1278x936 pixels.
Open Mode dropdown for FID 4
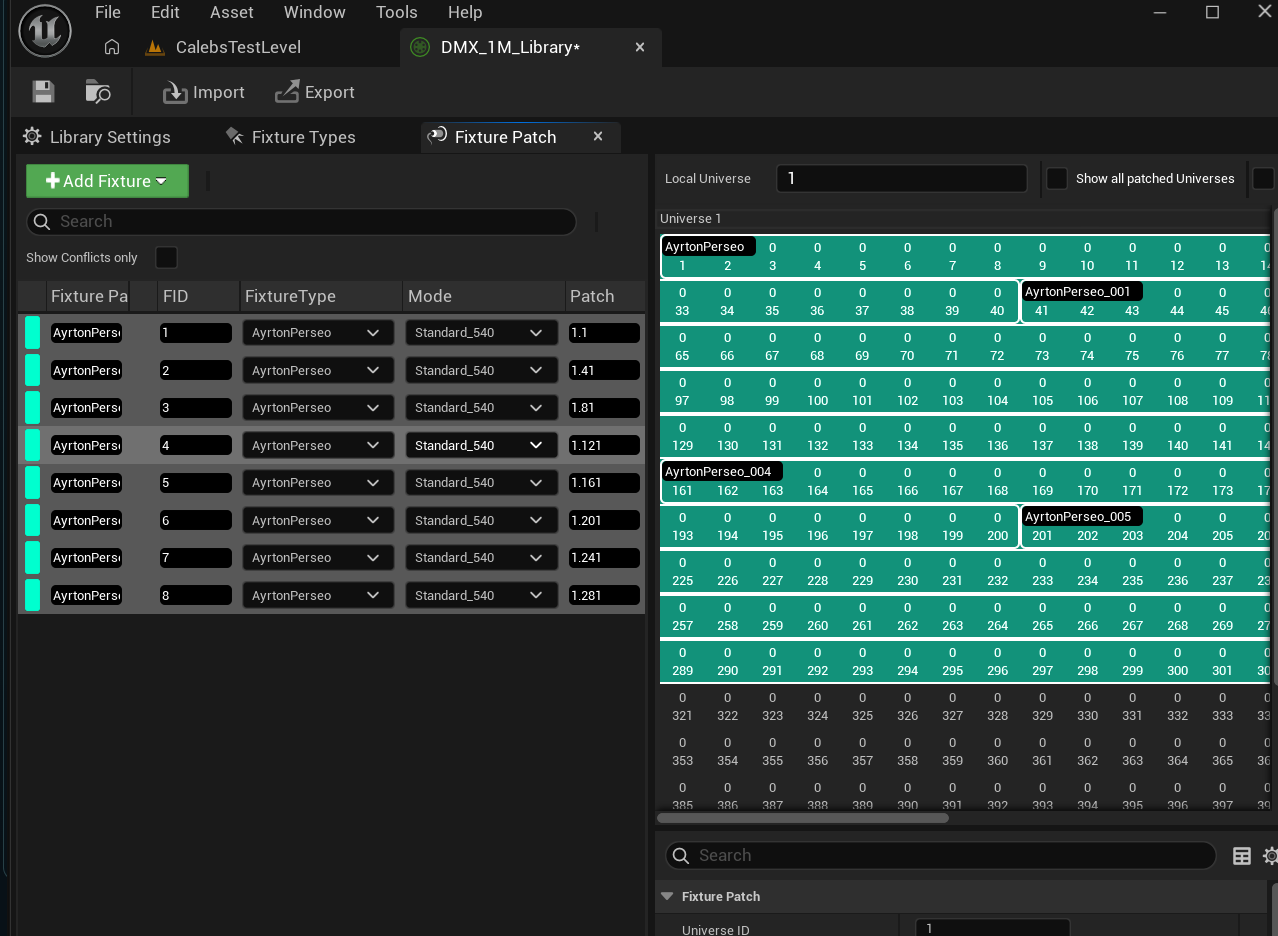[480, 445]
